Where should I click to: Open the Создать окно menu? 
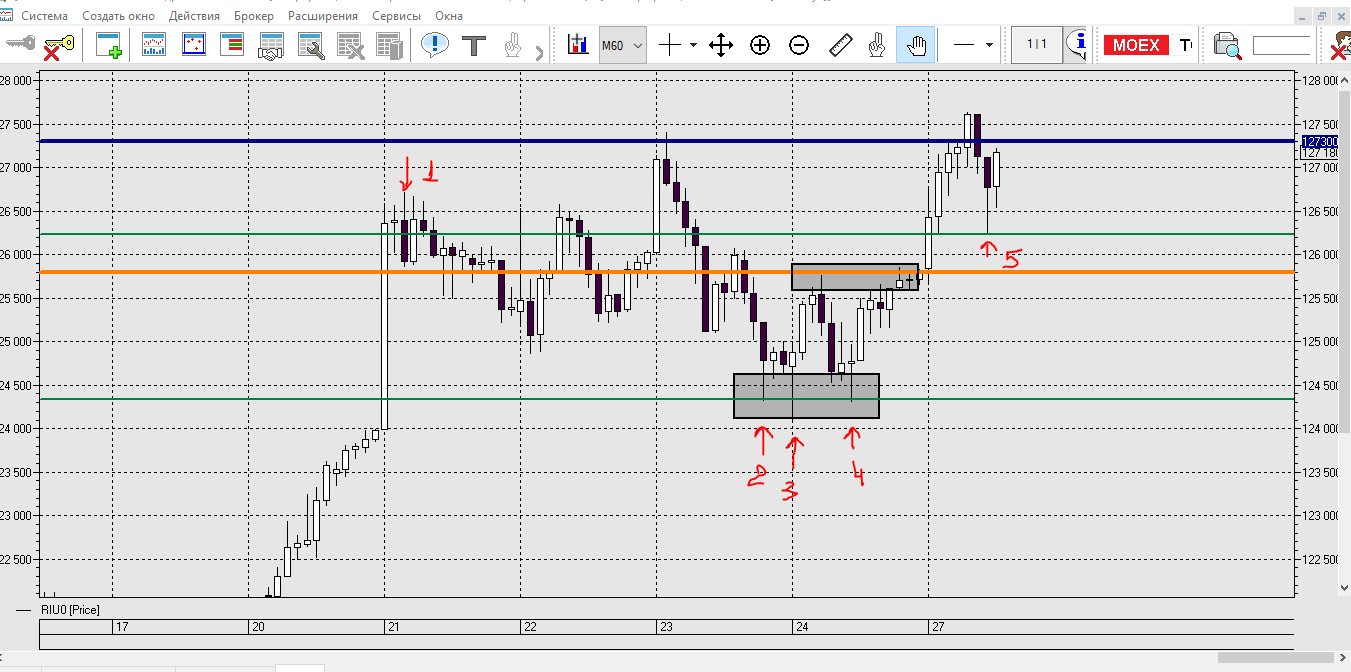(x=119, y=16)
